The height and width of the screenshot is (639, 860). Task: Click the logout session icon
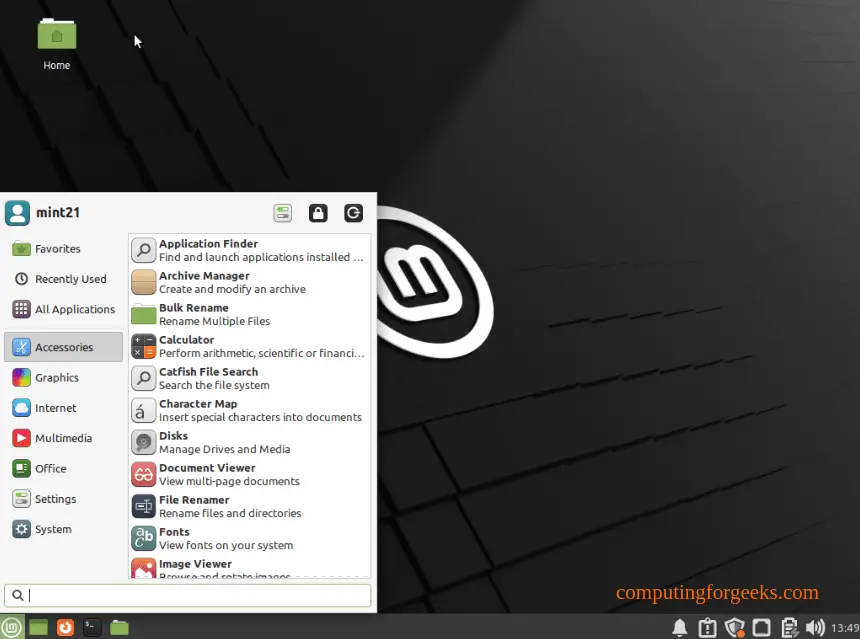point(353,213)
